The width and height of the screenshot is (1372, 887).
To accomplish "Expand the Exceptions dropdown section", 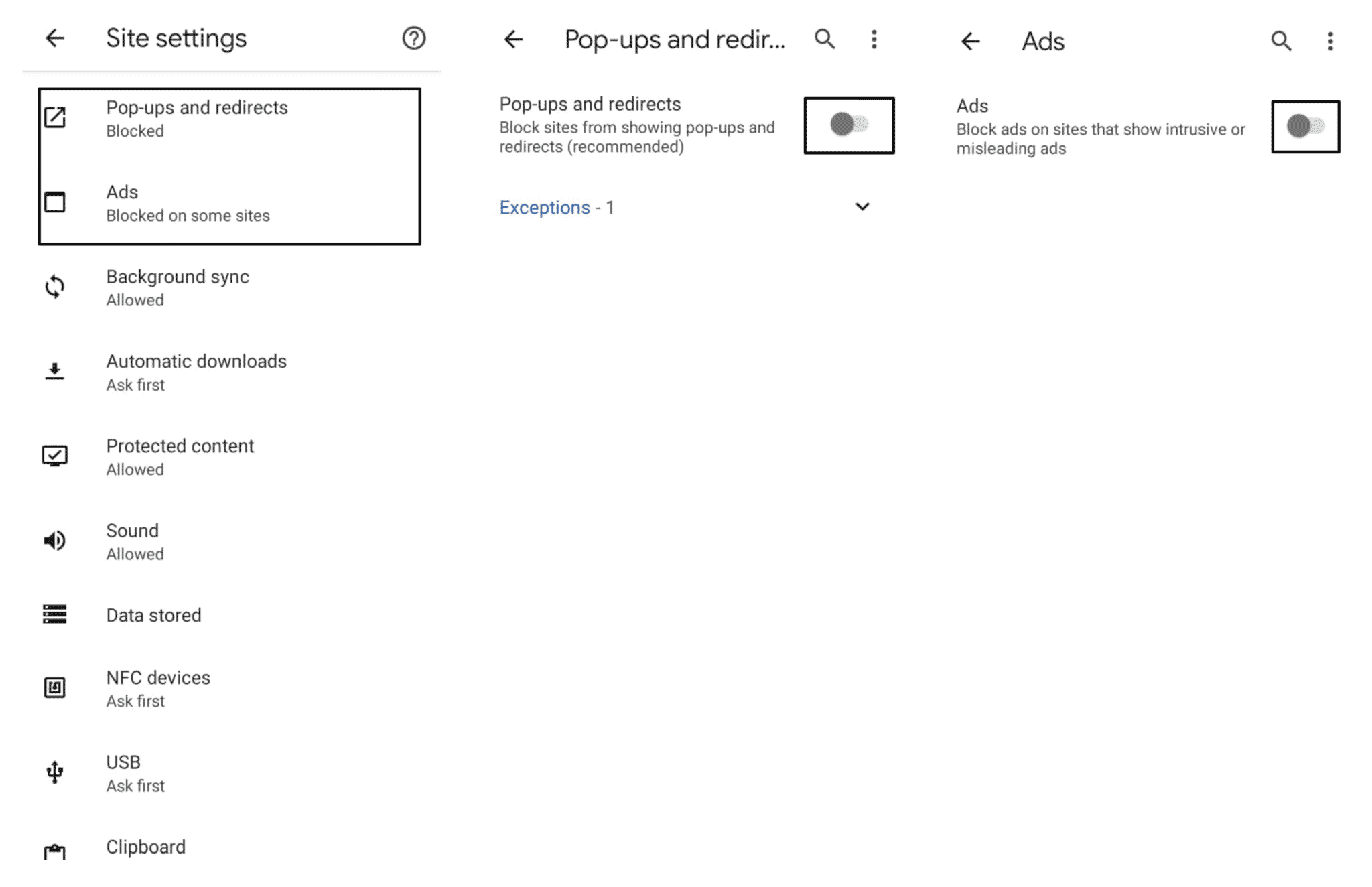I will (862, 207).
